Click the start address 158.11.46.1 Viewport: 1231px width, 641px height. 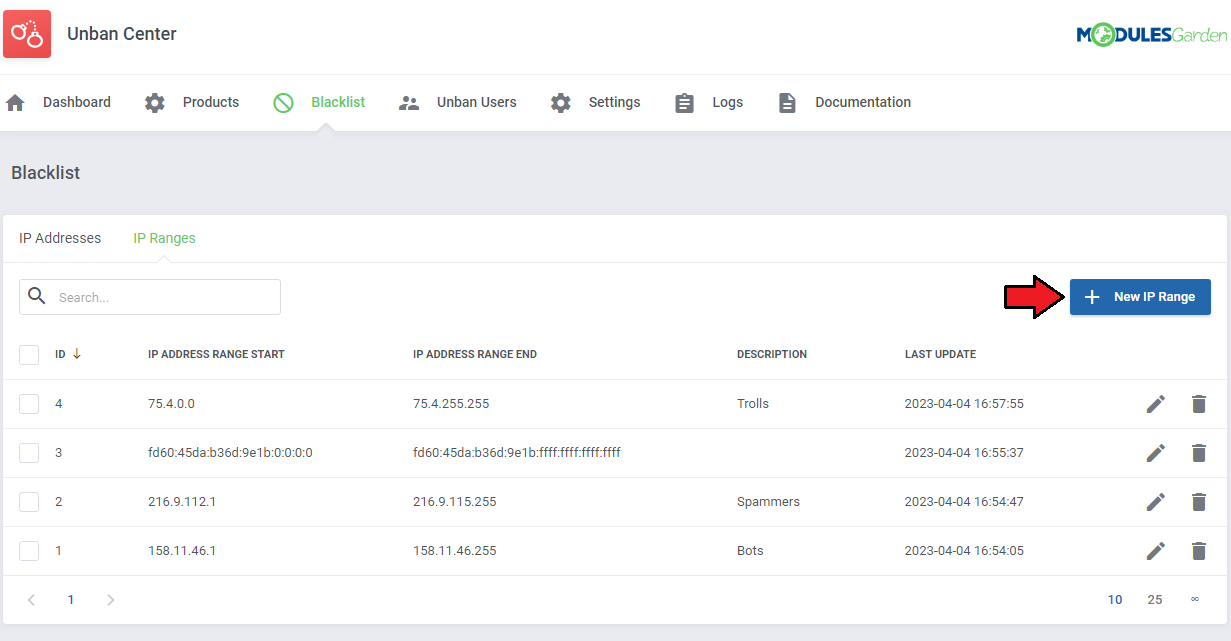(x=182, y=551)
